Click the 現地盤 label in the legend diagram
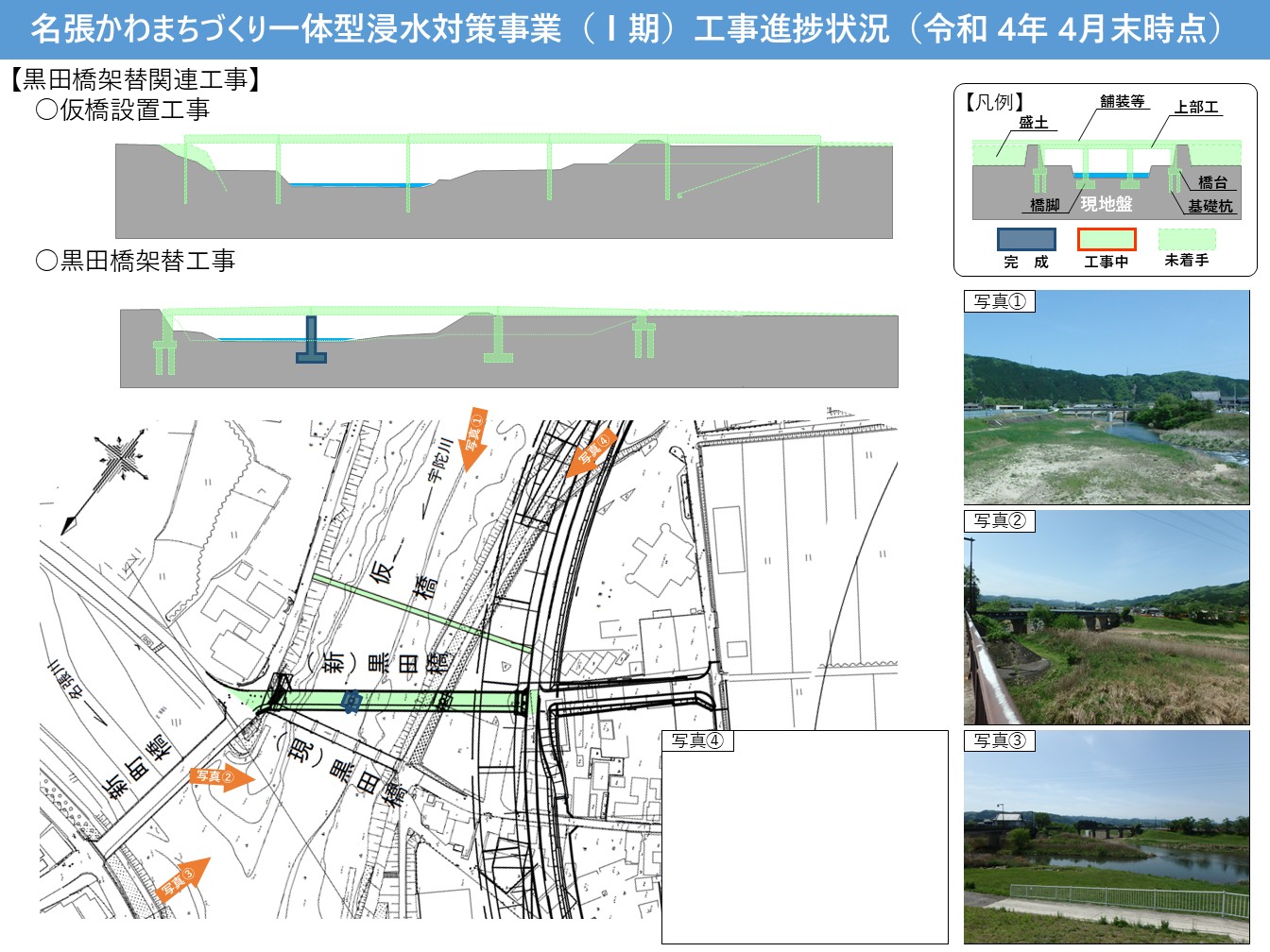 pyautogui.click(x=1106, y=204)
